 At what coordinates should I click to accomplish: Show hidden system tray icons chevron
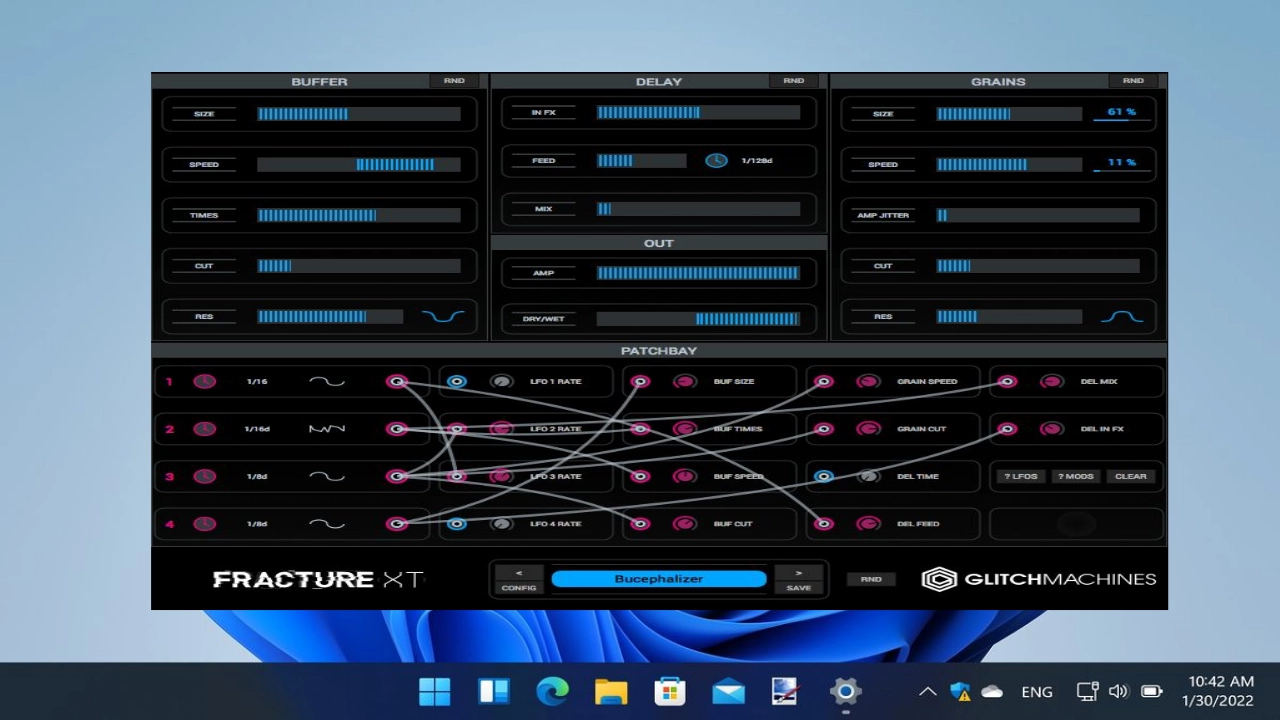tap(928, 691)
